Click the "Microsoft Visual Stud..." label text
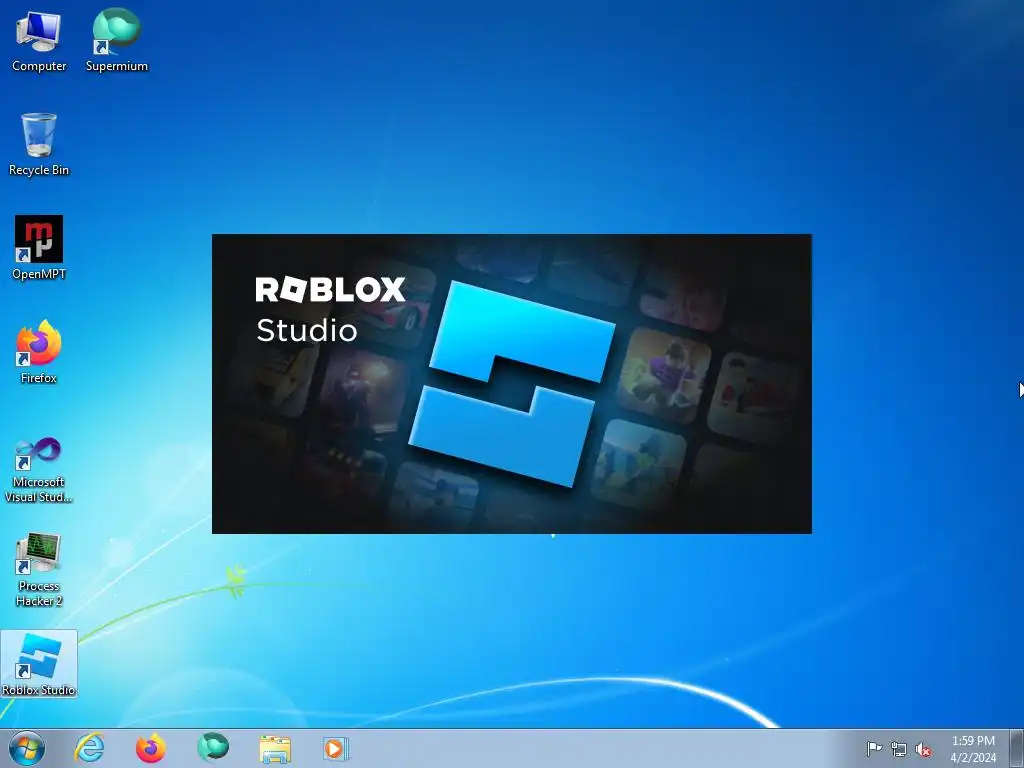 pyautogui.click(x=39, y=489)
